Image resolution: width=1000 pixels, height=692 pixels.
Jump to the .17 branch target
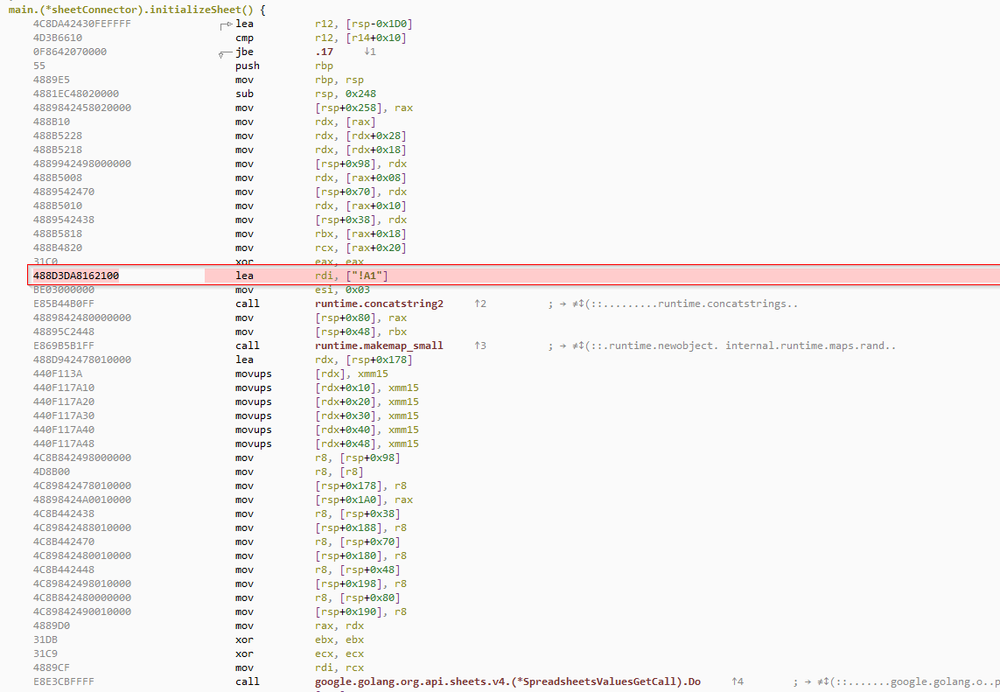click(324, 52)
